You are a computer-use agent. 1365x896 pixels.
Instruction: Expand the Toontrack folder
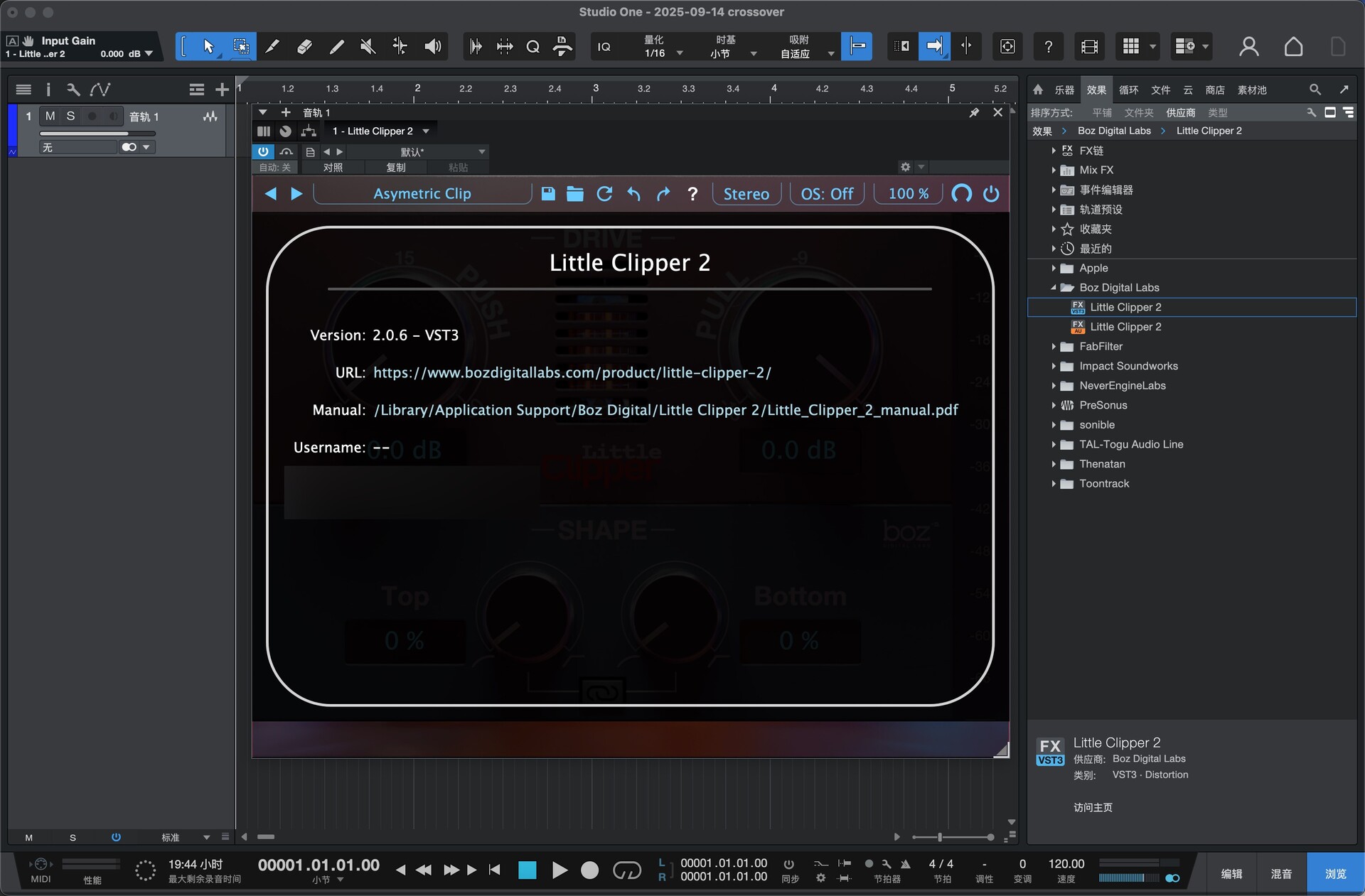point(1054,484)
